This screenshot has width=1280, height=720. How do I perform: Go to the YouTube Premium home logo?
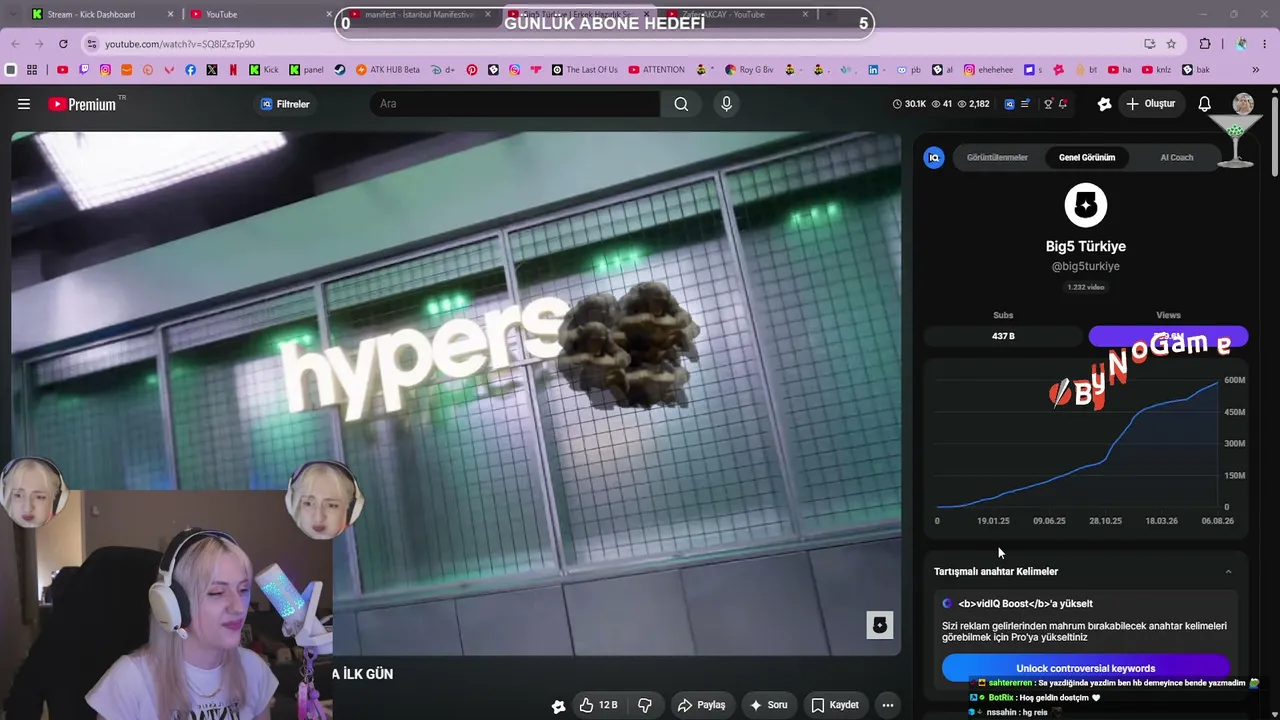[82, 104]
